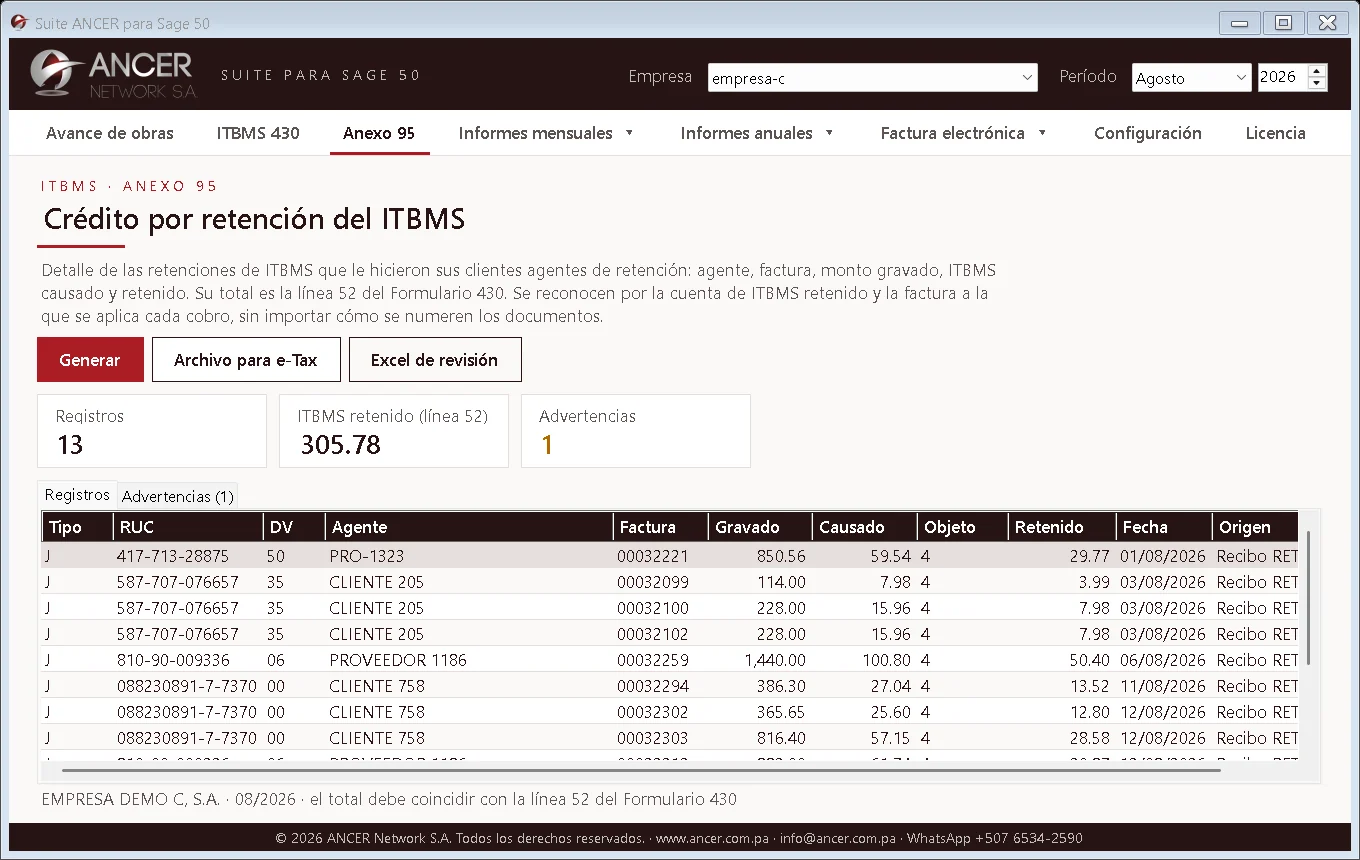Select the Registros sub-tab

(x=77, y=495)
